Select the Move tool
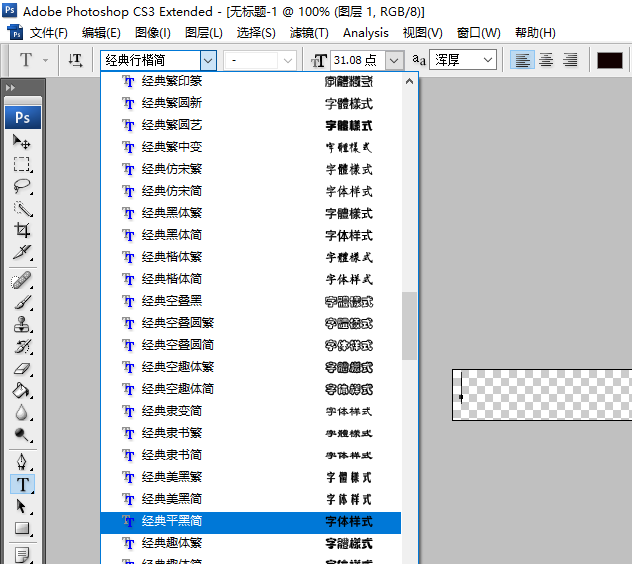Image resolution: width=632 pixels, height=564 pixels. (22, 142)
